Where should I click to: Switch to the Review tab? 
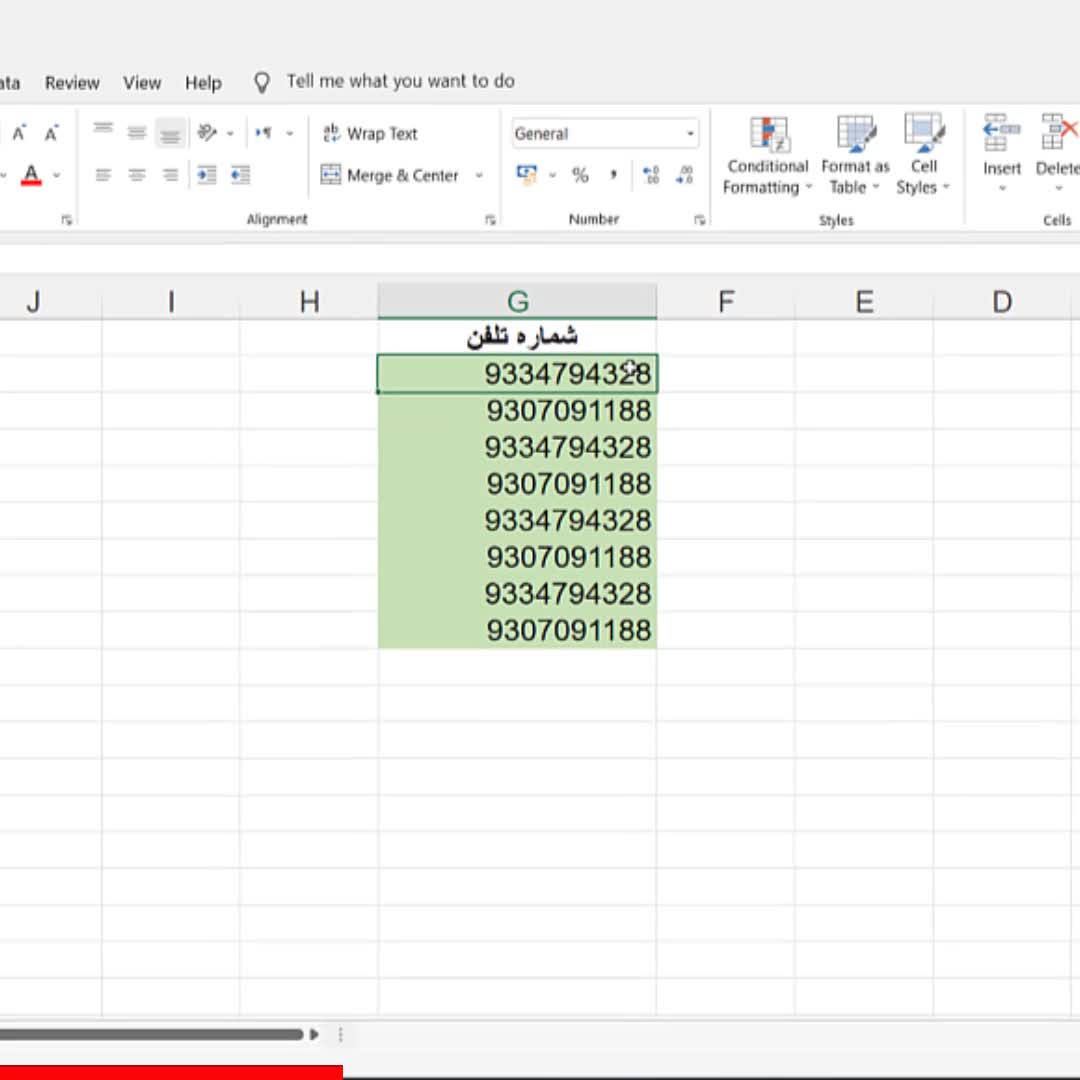tap(72, 83)
